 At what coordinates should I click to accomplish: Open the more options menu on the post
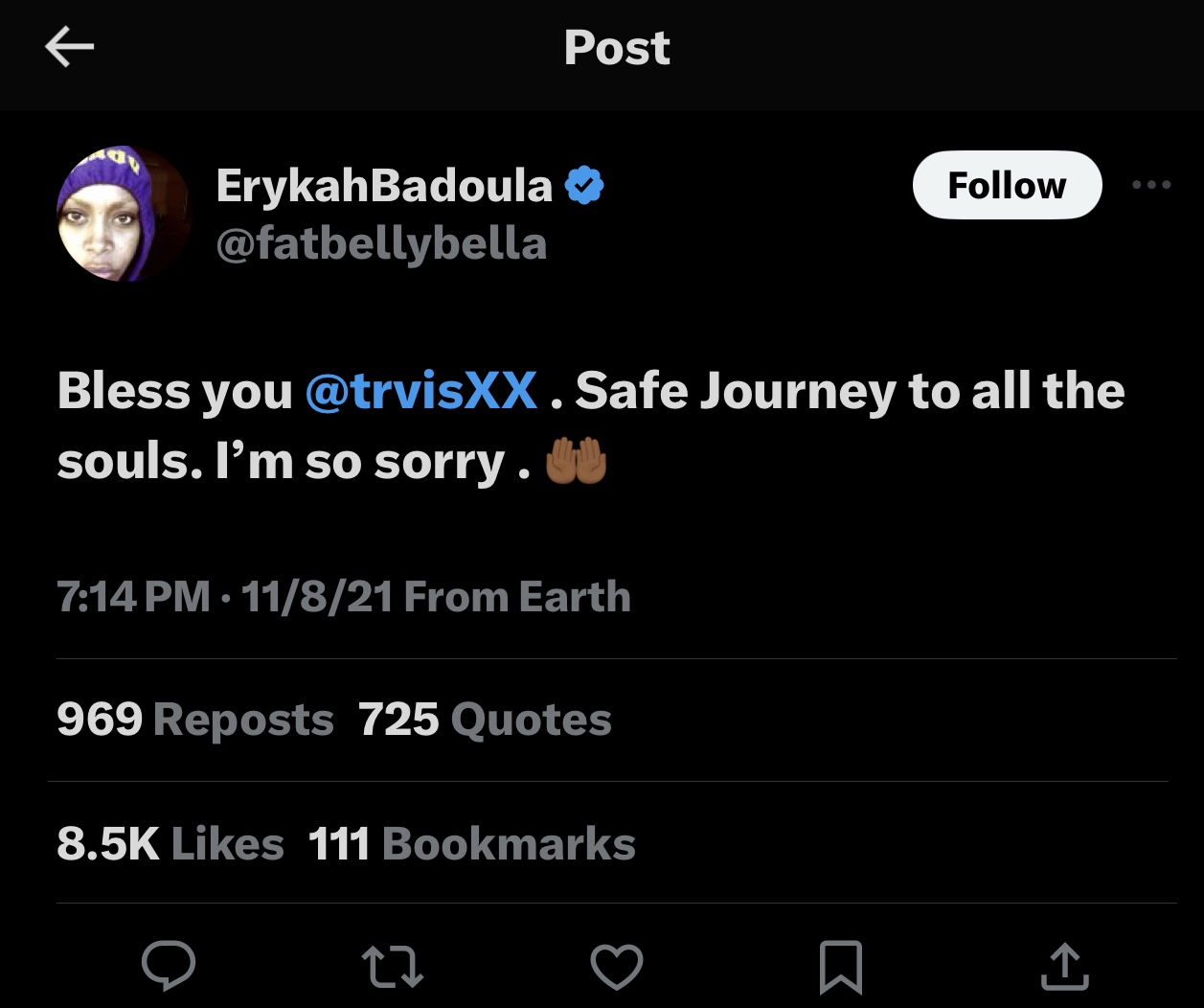tap(1151, 185)
